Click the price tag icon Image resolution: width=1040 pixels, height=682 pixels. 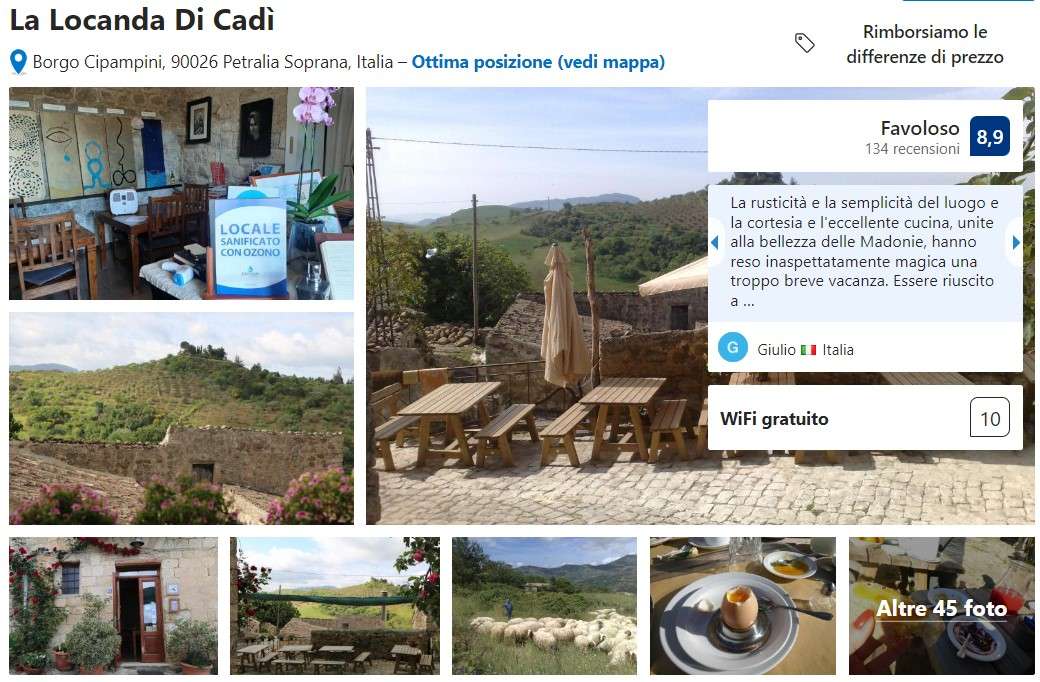[x=805, y=43]
